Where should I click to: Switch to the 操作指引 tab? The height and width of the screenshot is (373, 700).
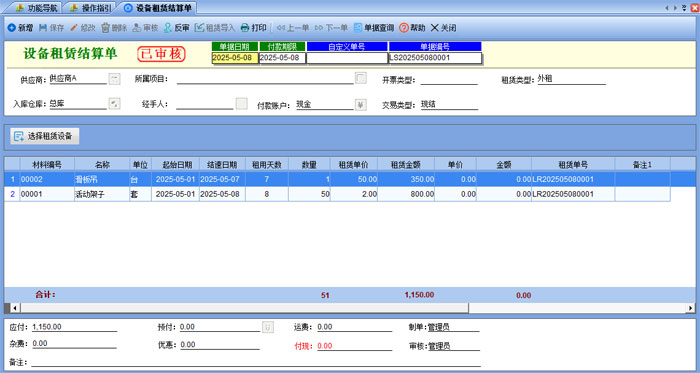pos(91,8)
